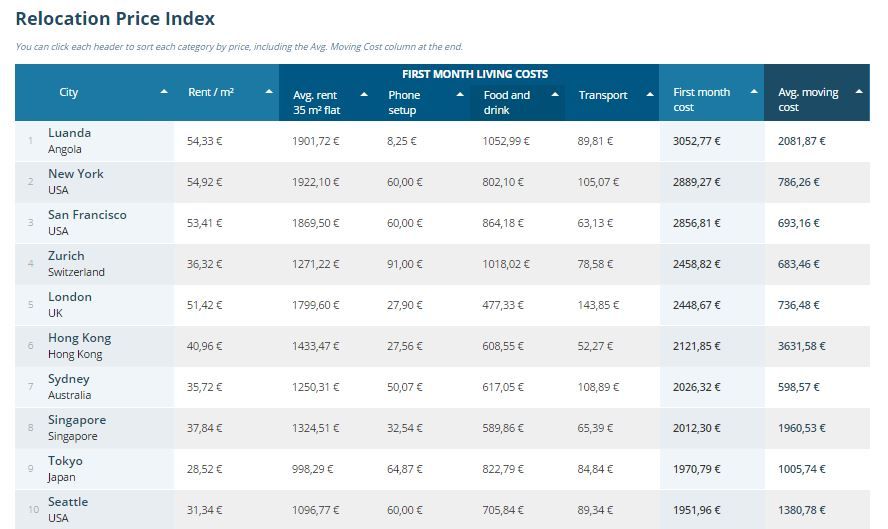Click Food and drink sort arrow

(x=555, y=95)
